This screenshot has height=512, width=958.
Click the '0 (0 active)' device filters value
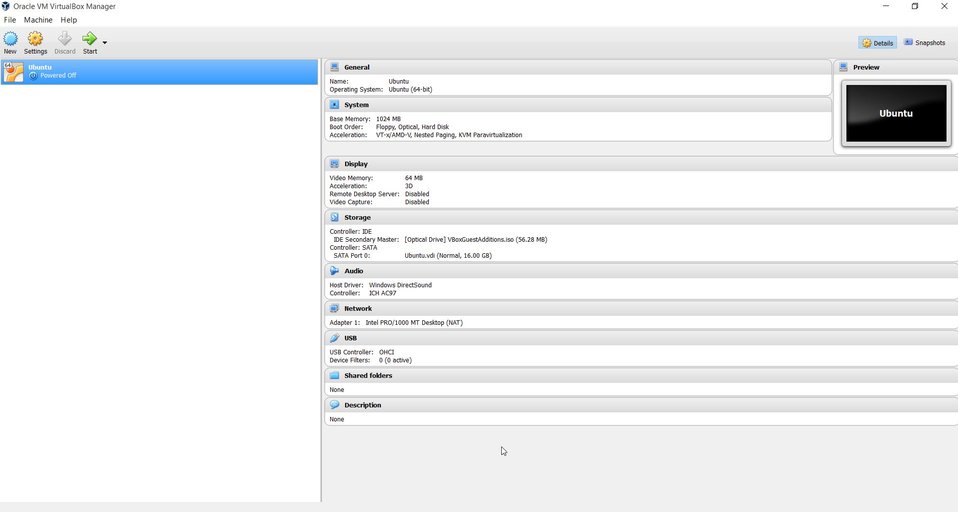395,360
